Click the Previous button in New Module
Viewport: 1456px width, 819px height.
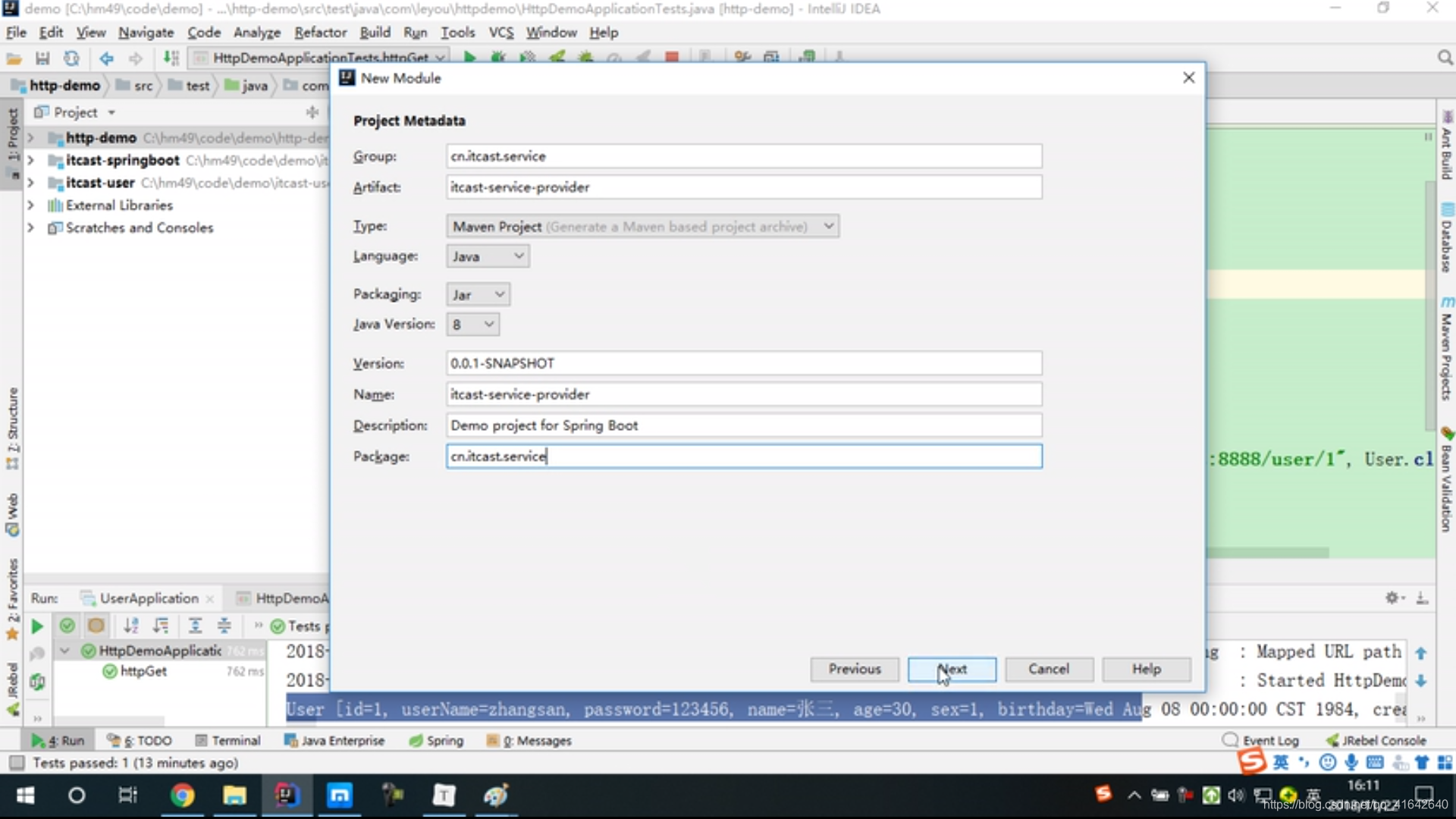(855, 669)
